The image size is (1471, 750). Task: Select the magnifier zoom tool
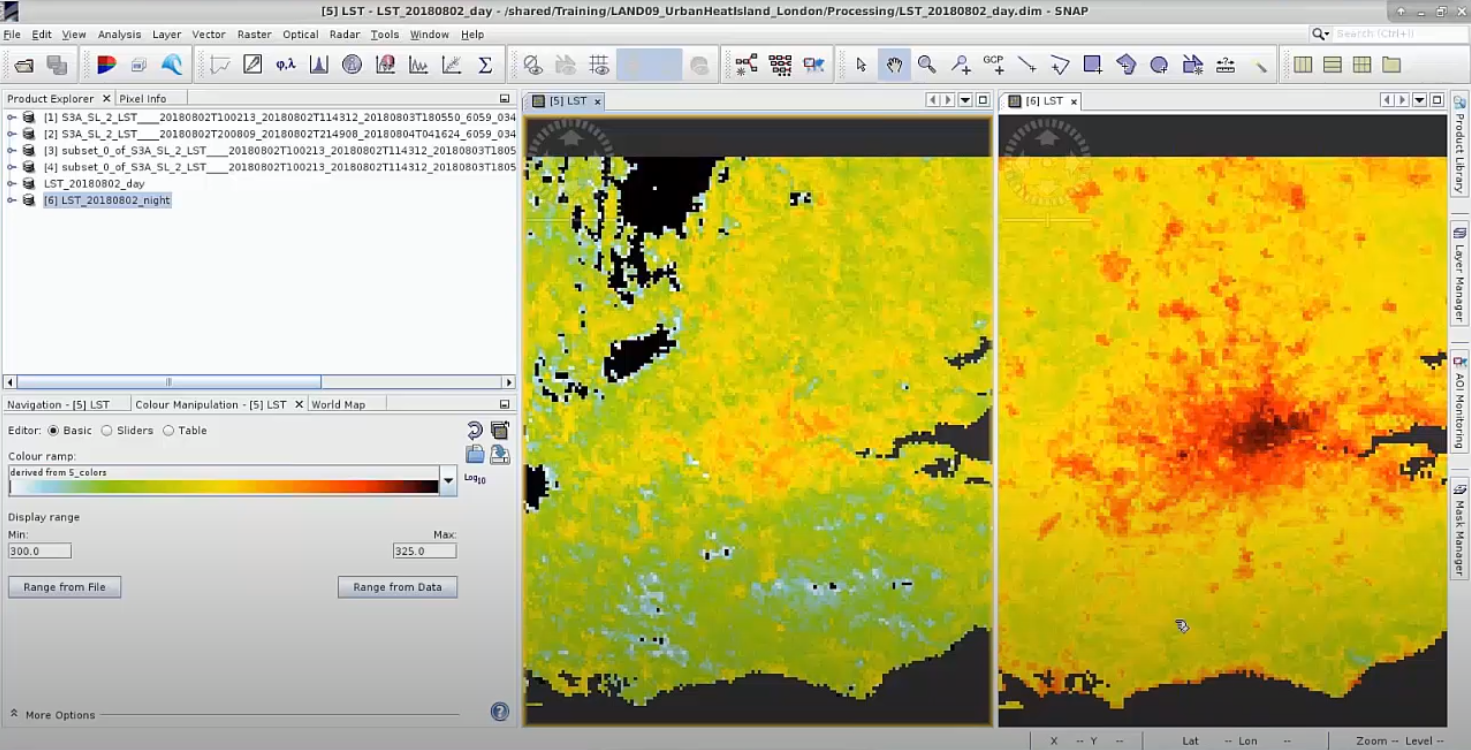point(927,65)
